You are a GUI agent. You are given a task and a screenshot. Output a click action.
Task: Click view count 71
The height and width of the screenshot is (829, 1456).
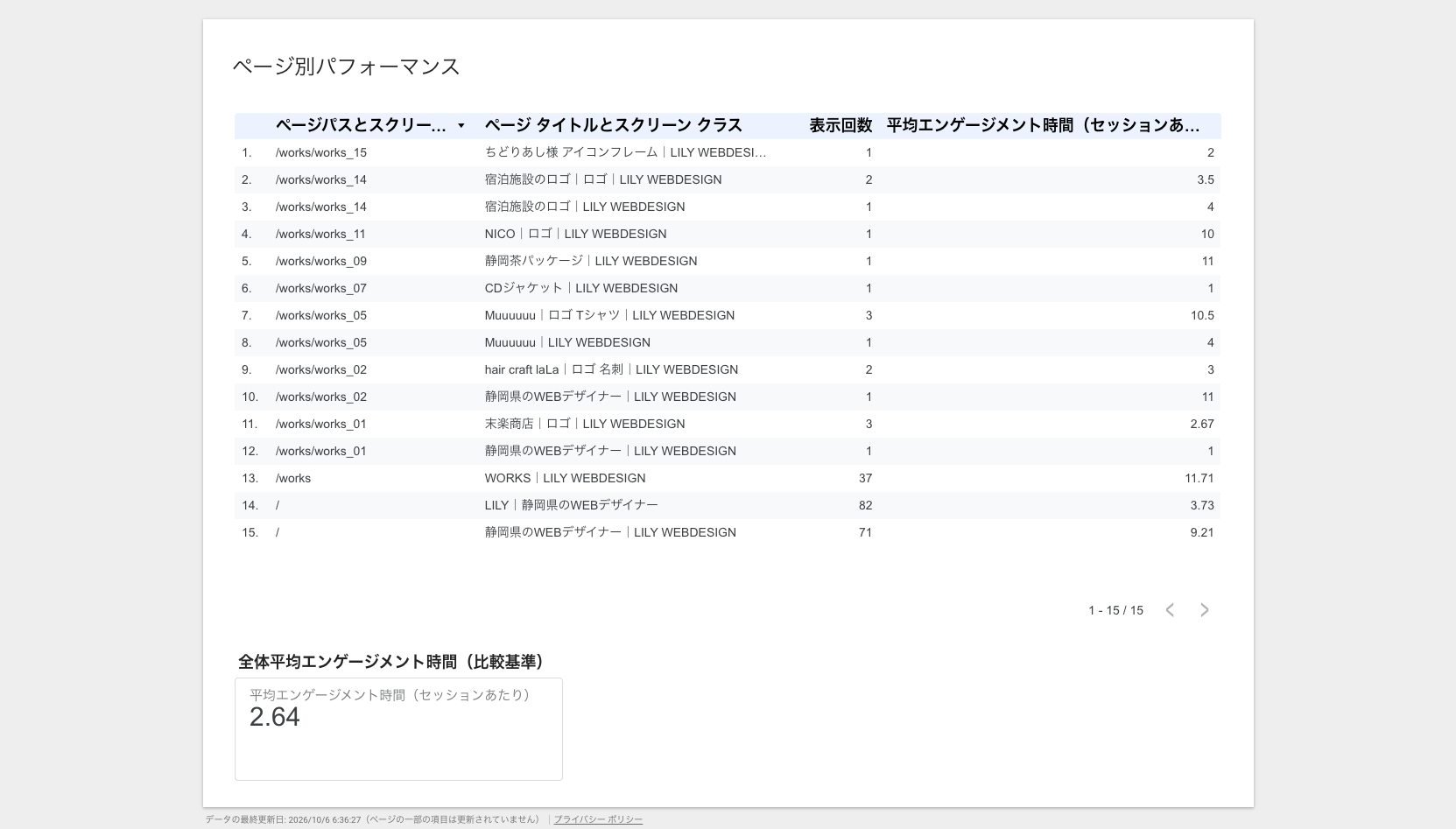click(x=865, y=532)
